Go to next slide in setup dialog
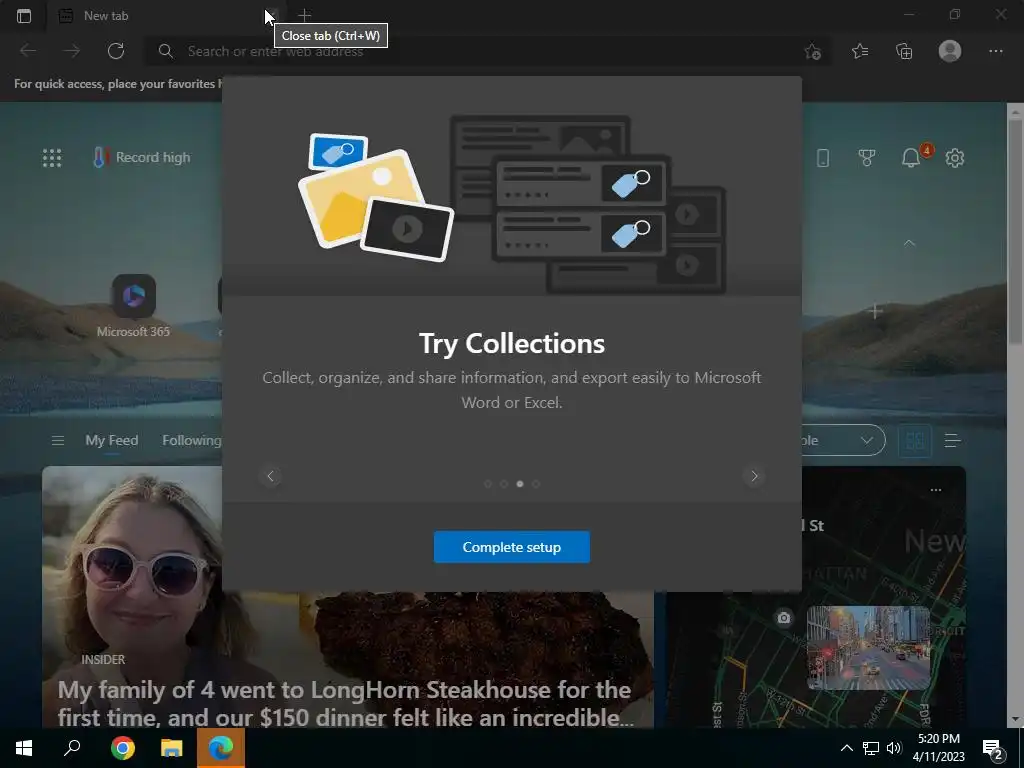Screen dimensions: 1024x768 point(754,476)
